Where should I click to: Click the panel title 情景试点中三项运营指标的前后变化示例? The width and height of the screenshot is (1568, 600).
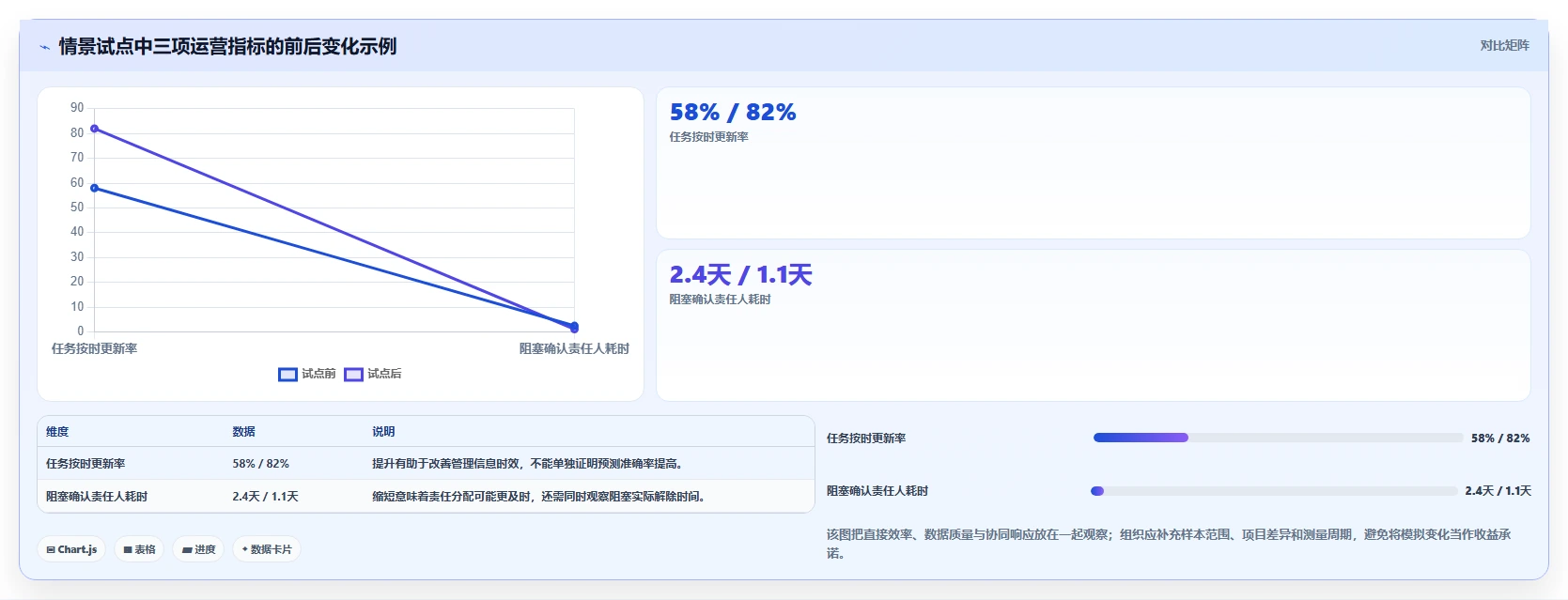pyautogui.click(x=227, y=46)
